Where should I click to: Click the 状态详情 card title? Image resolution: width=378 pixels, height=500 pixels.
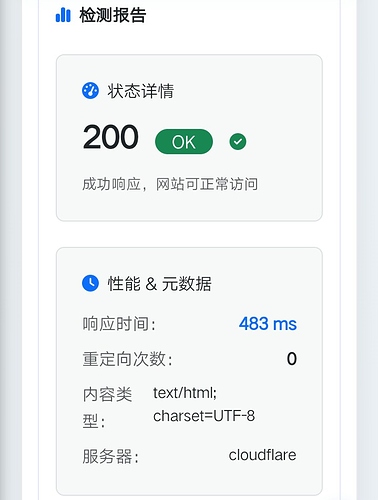point(141,91)
